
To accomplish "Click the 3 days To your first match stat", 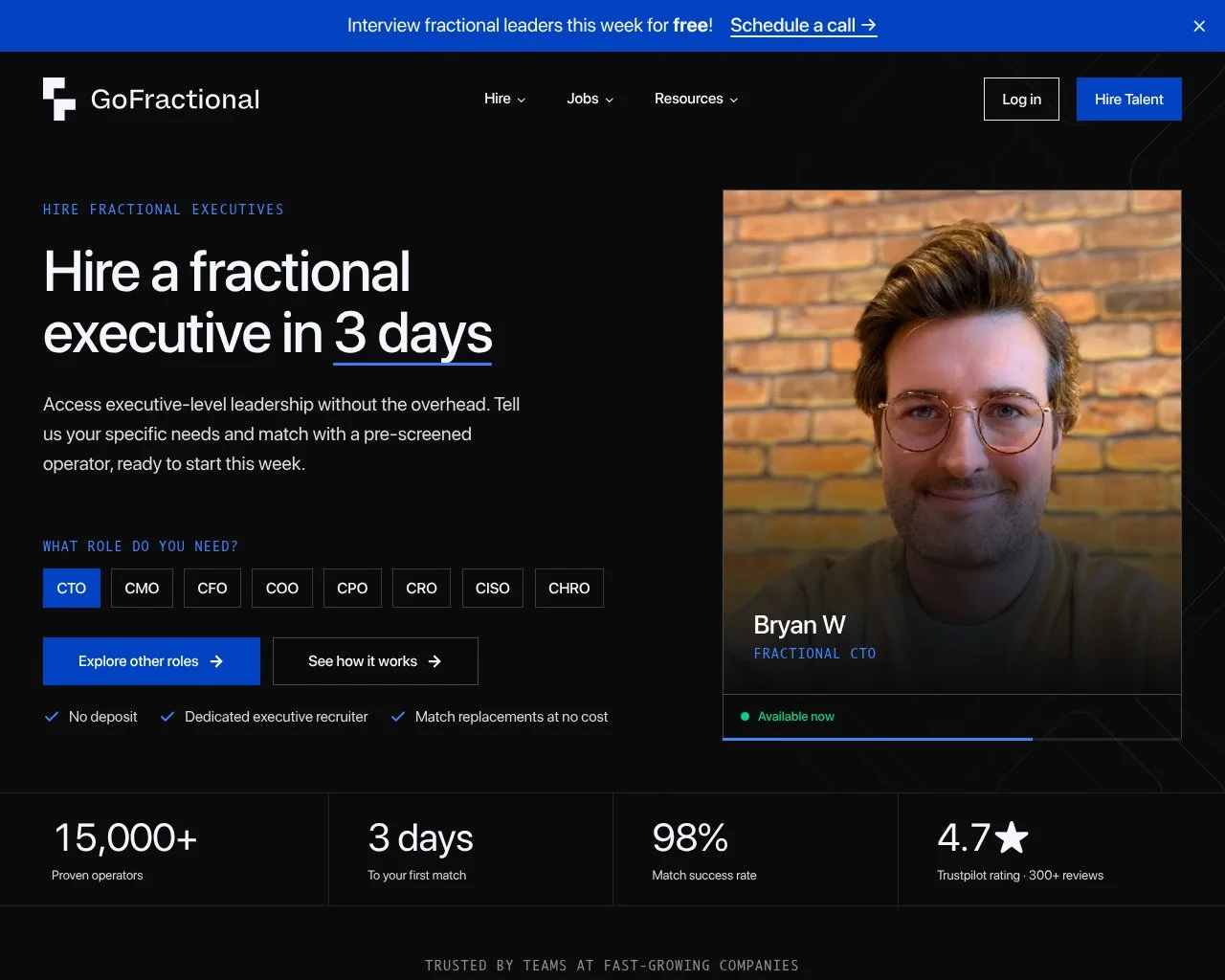I will [x=420, y=850].
